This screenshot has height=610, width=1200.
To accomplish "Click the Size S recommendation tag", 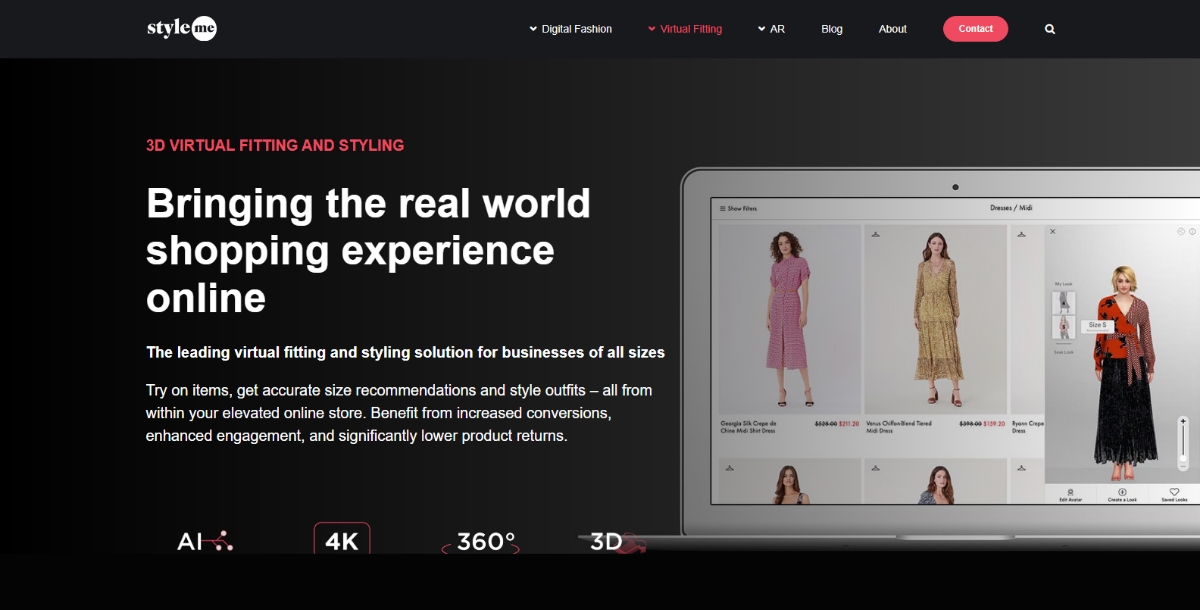I will 1097,325.
